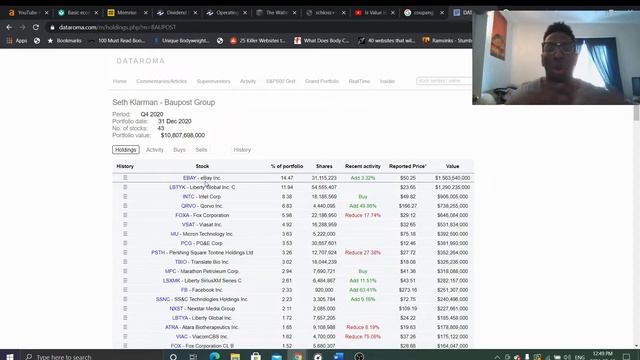Open the Windows Start menu
The width and height of the screenshot is (640, 360).
10,356
